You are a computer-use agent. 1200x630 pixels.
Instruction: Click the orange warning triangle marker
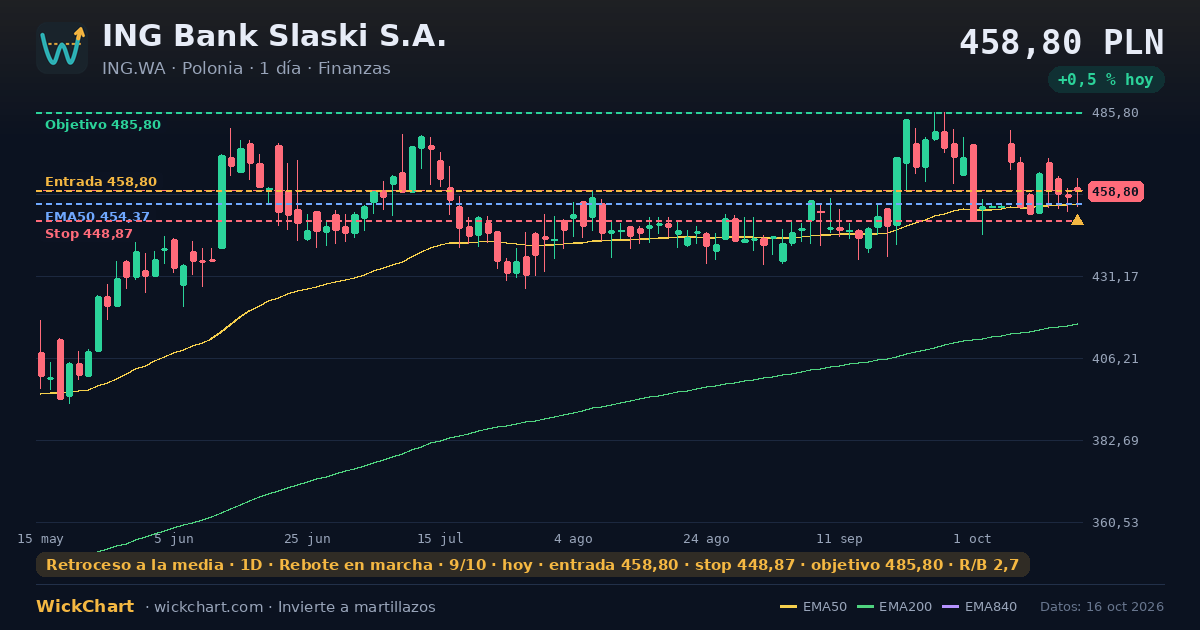point(1077,220)
